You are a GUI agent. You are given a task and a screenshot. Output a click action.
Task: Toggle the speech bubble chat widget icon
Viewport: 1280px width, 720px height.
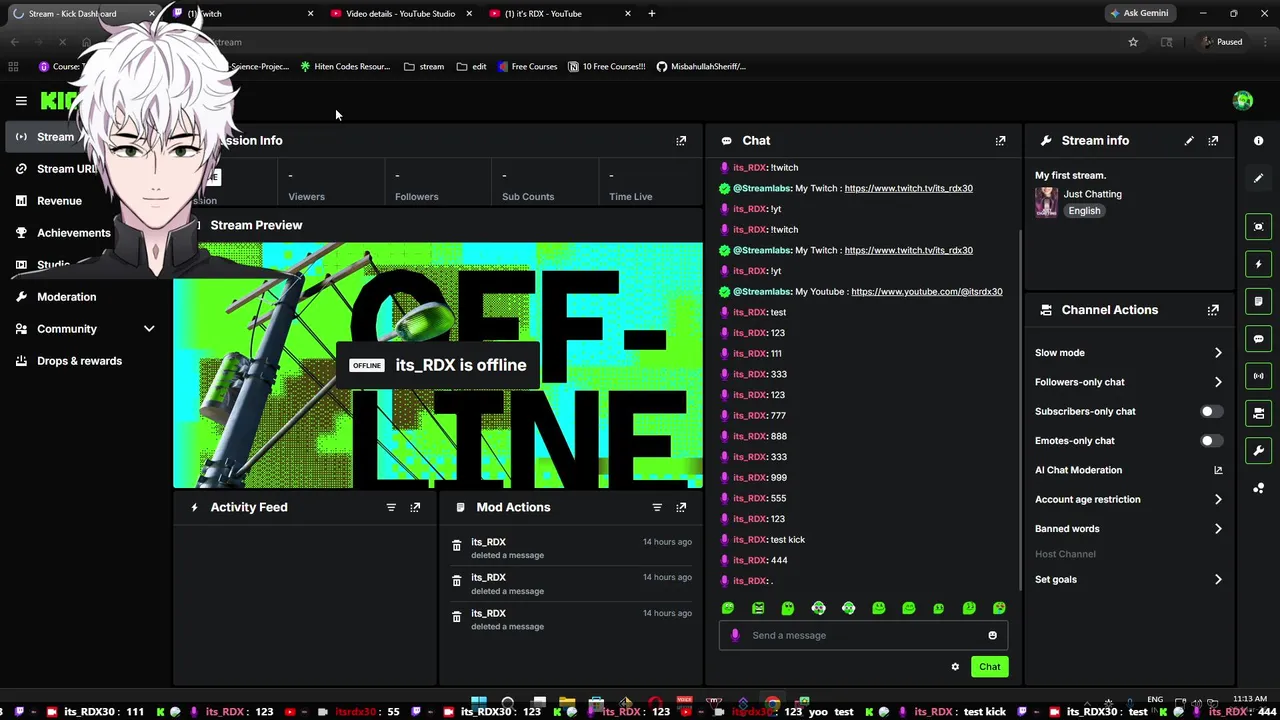1258,339
